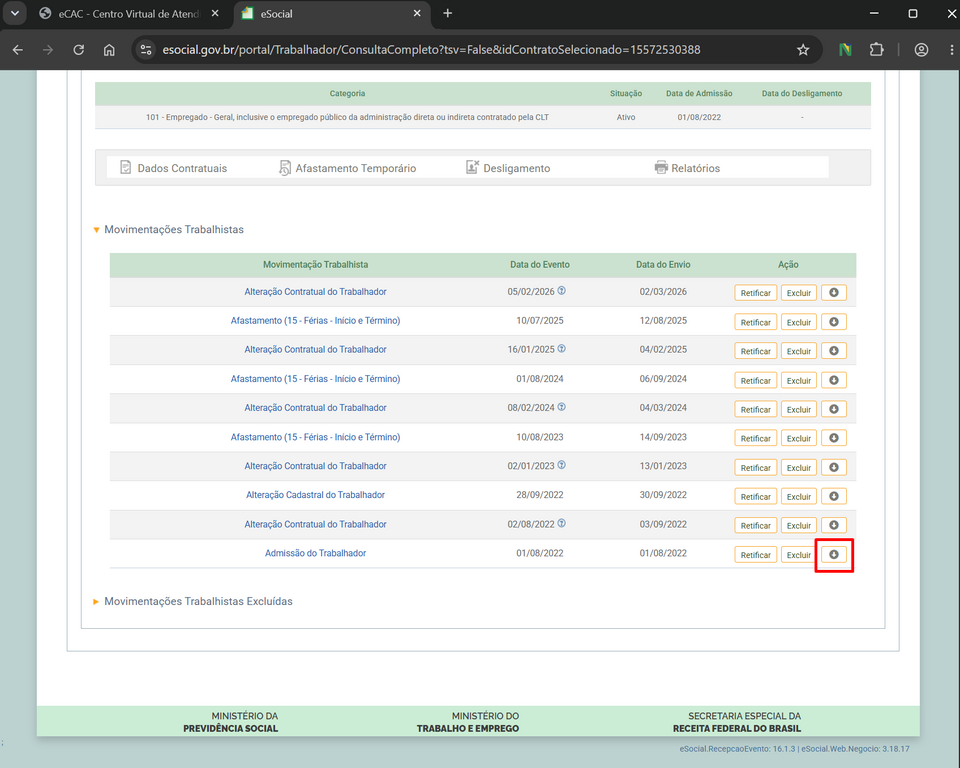Reload the eSocial page
Image resolution: width=960 pixels, height=768 pixels.
coord(78,50)
